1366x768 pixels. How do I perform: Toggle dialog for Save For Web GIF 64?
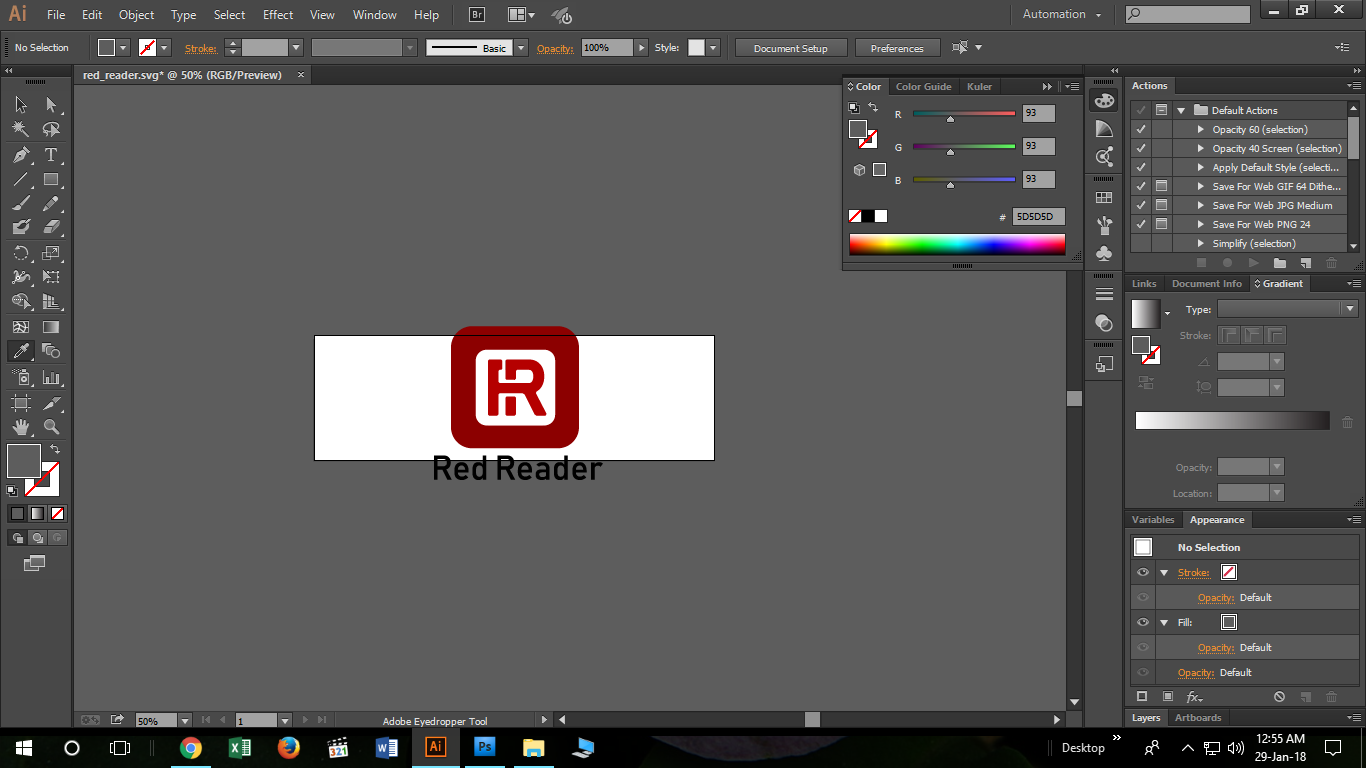(1161, 186)
